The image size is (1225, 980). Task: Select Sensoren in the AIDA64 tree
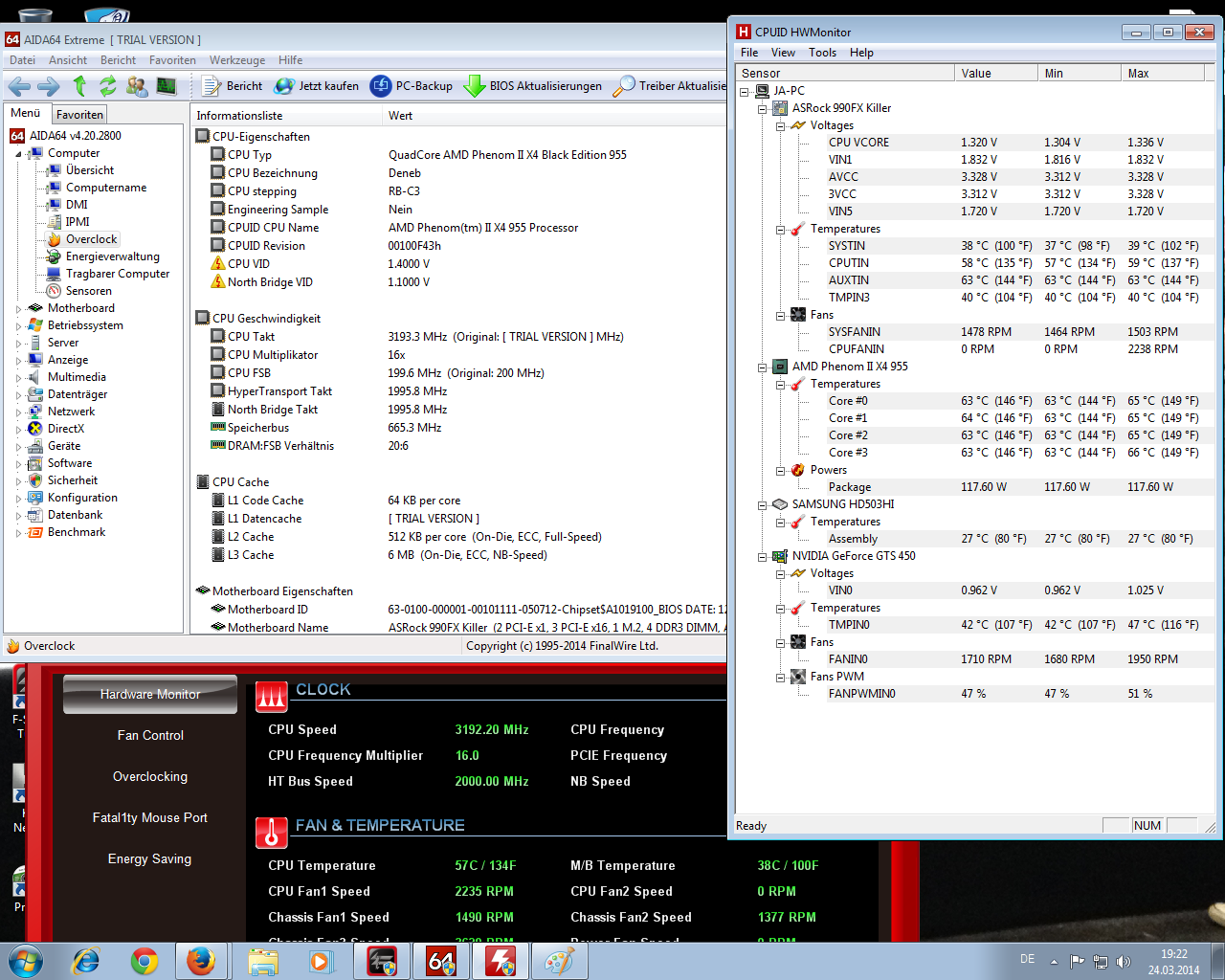[x=88, y=291]
